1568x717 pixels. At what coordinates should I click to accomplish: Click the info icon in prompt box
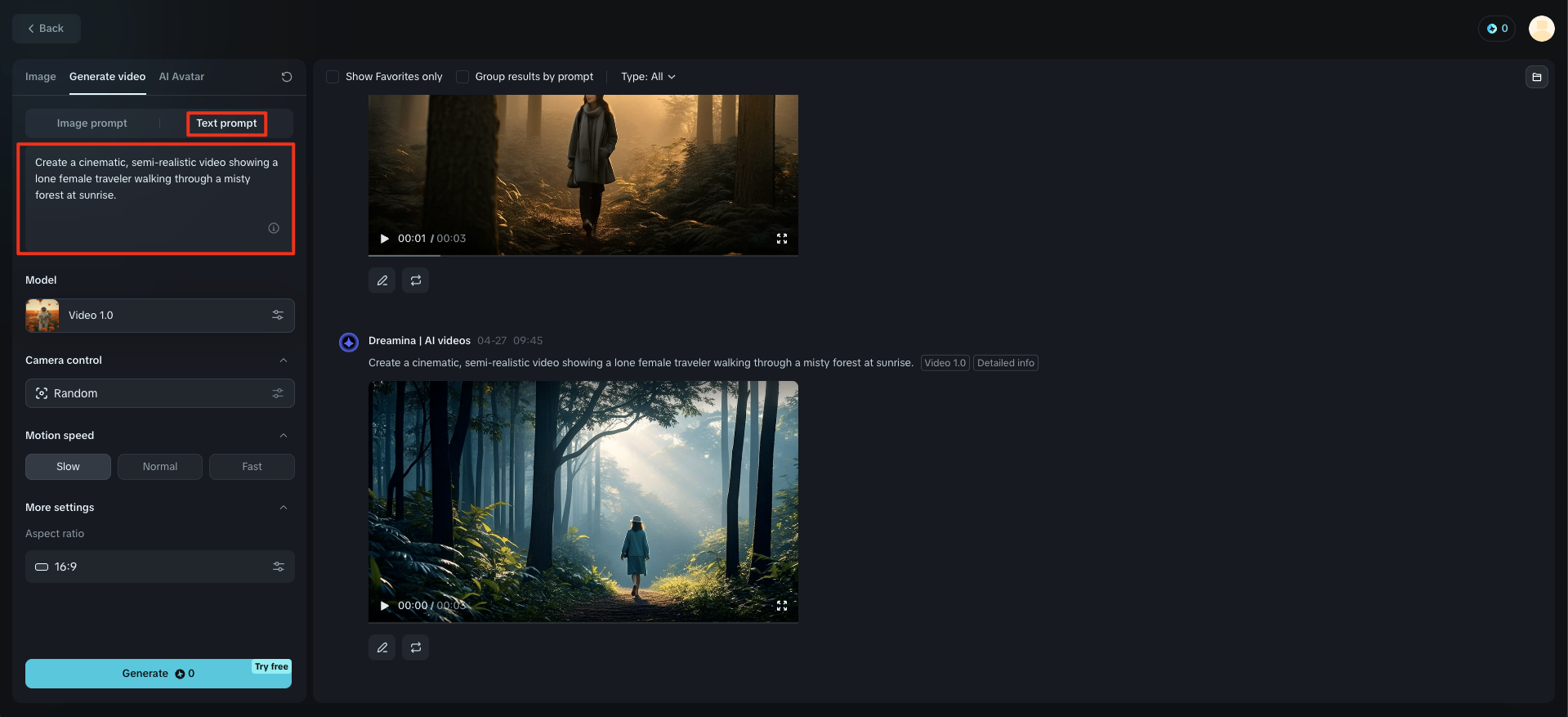[274, 228]
